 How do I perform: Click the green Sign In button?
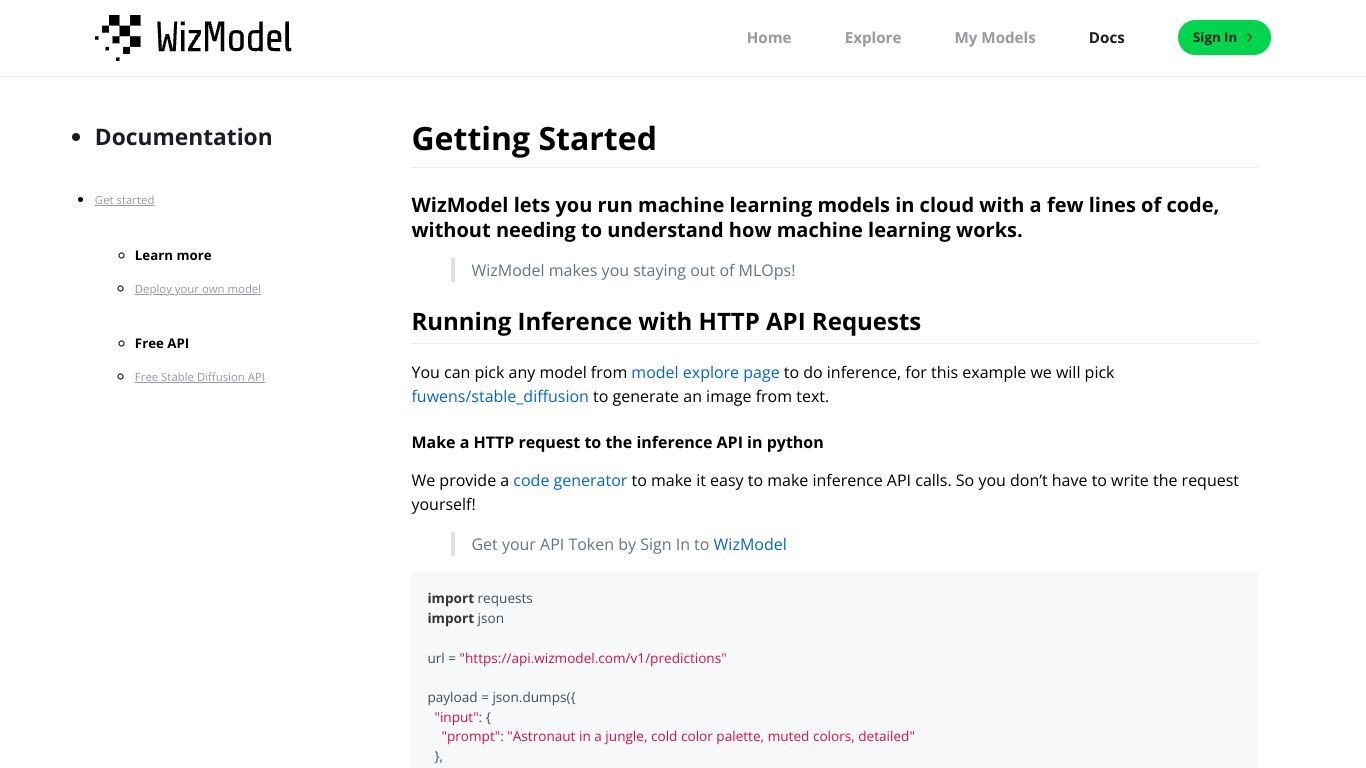1224,38
